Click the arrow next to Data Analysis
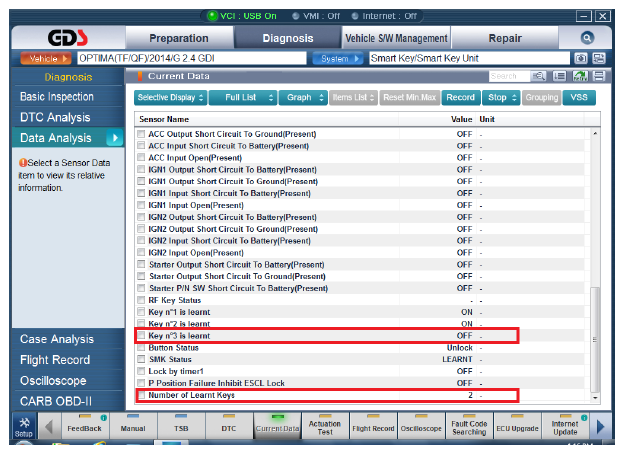The image size is (624, 454). (x=115, y=138)
